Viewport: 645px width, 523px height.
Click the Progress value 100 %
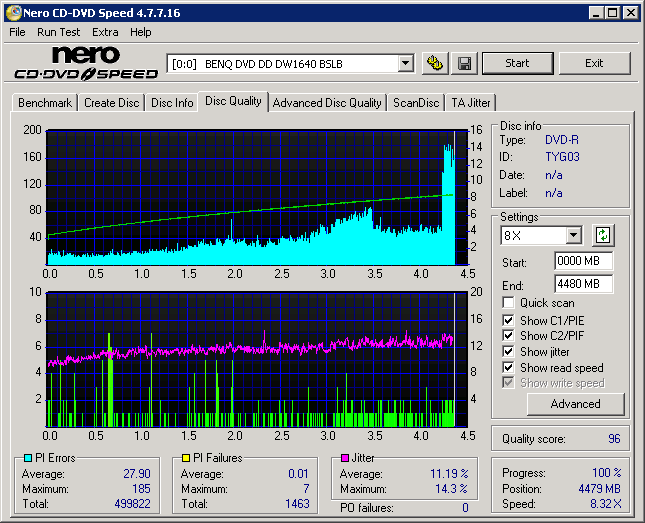pyautogui.click(x=607, y=472)
